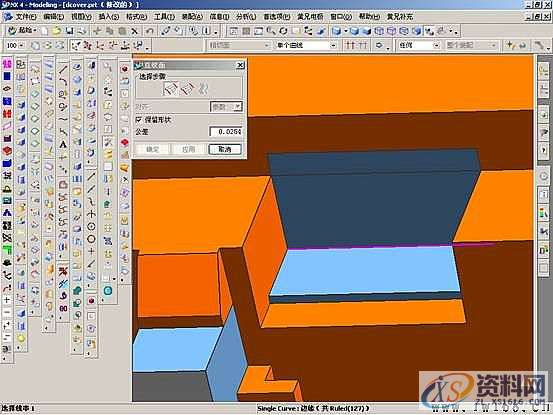Screen dimensions: 553x415
Task: Choose the Text 'A' curve tool
Action: pos(63,144)
